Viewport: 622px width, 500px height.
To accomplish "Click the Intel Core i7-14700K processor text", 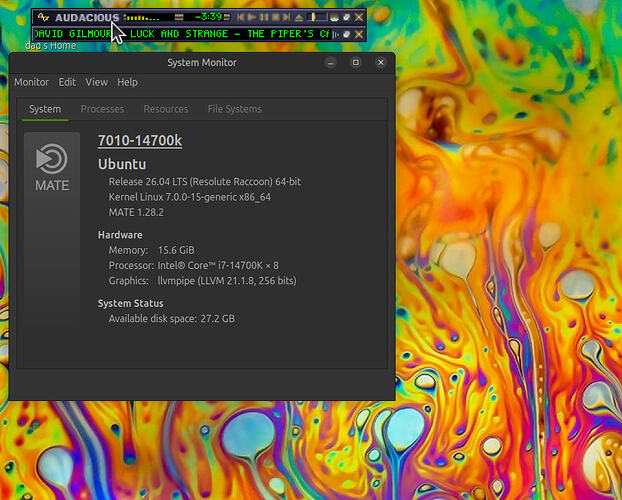I will pos(218,265).
